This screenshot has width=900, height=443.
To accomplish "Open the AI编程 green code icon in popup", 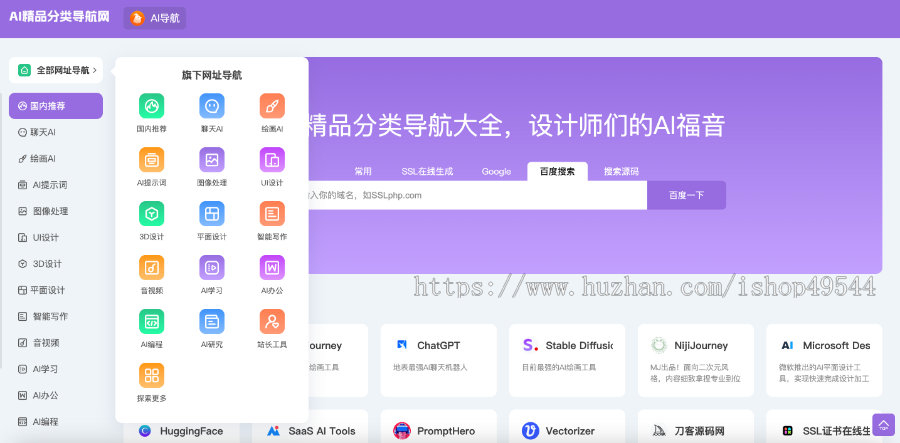I will [152, 321].
